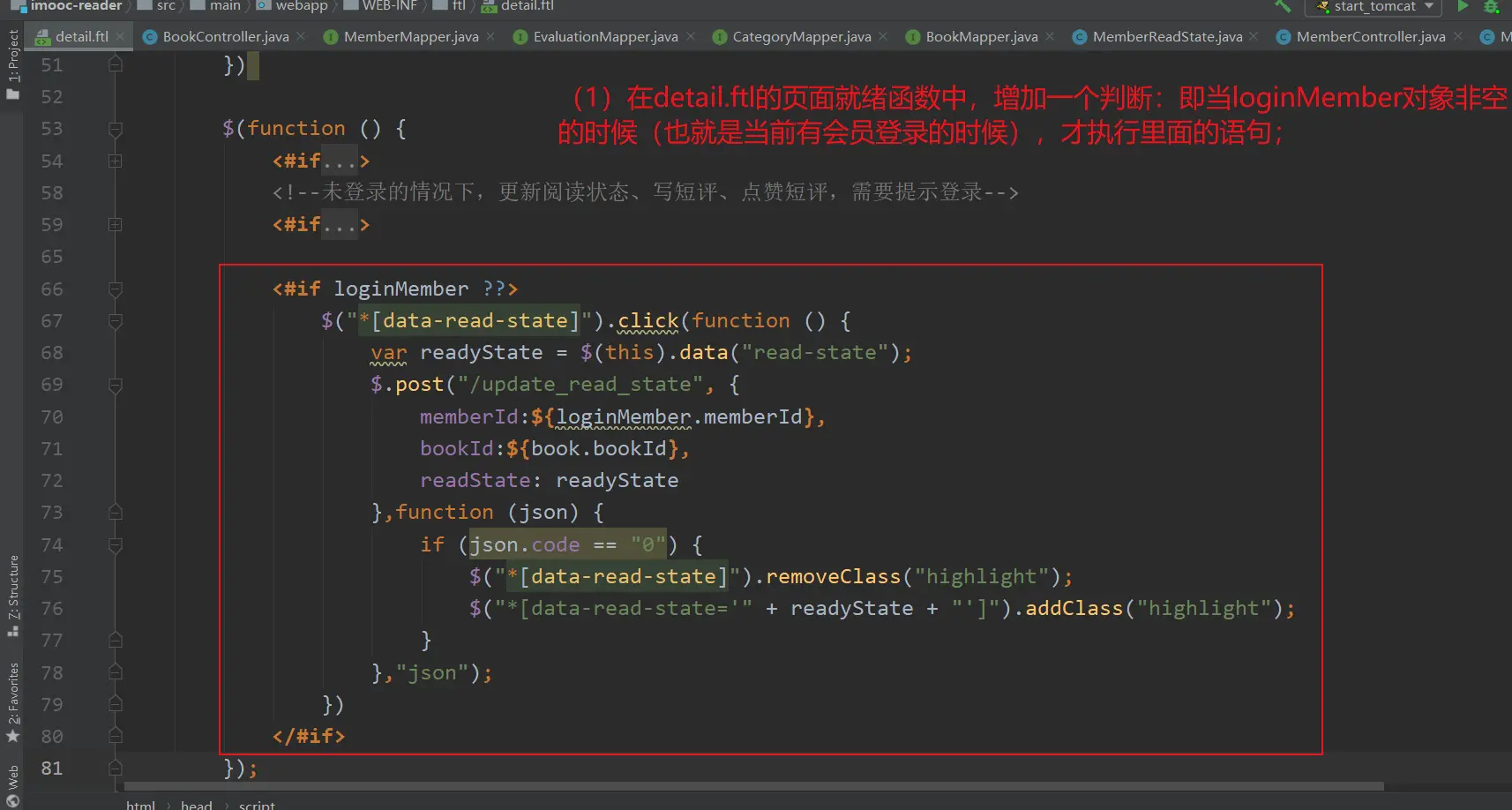Click the Build hammer icon
The image size is (1512, 810).
click(1283, 6)
